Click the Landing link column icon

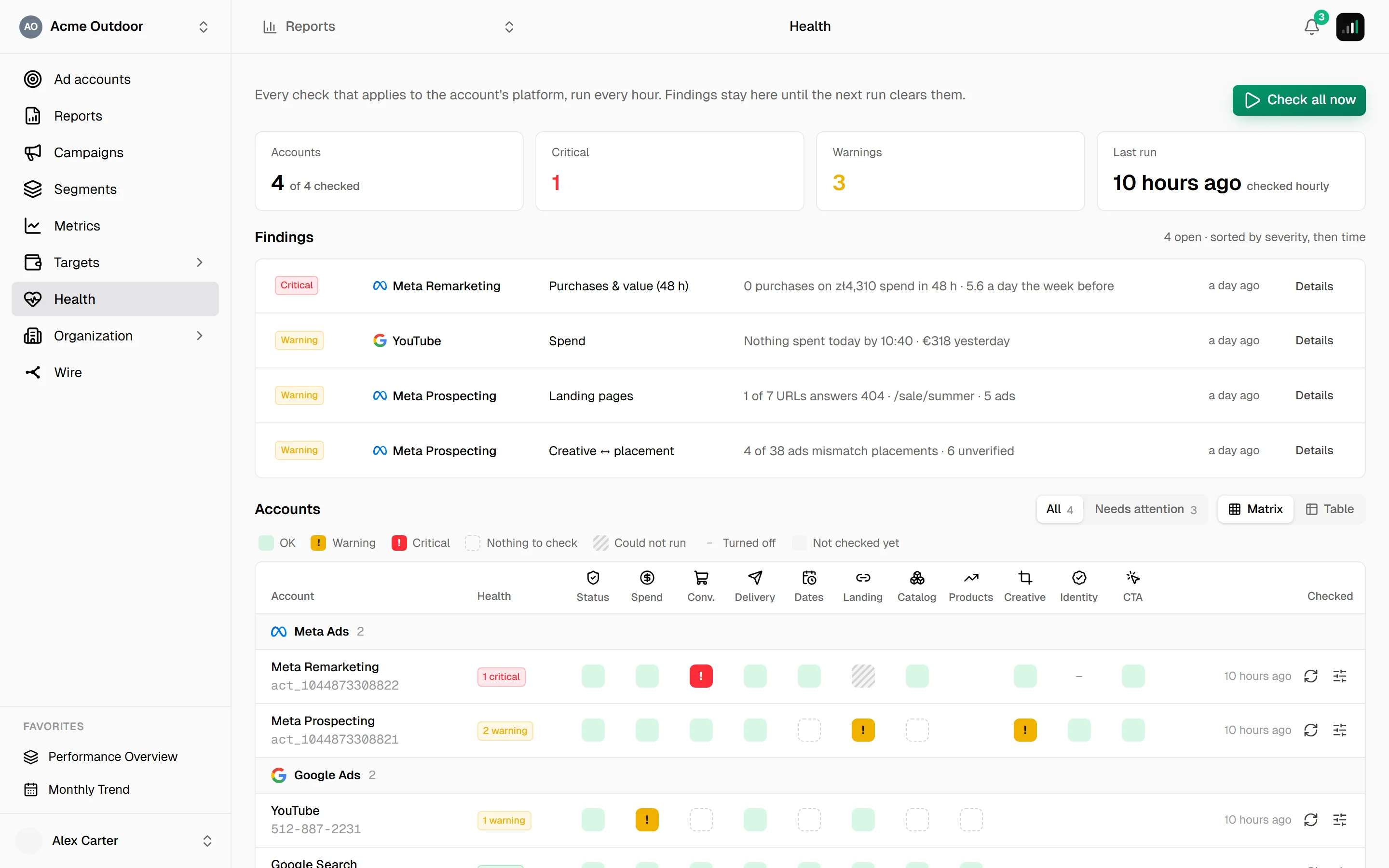tap(863, 578)
